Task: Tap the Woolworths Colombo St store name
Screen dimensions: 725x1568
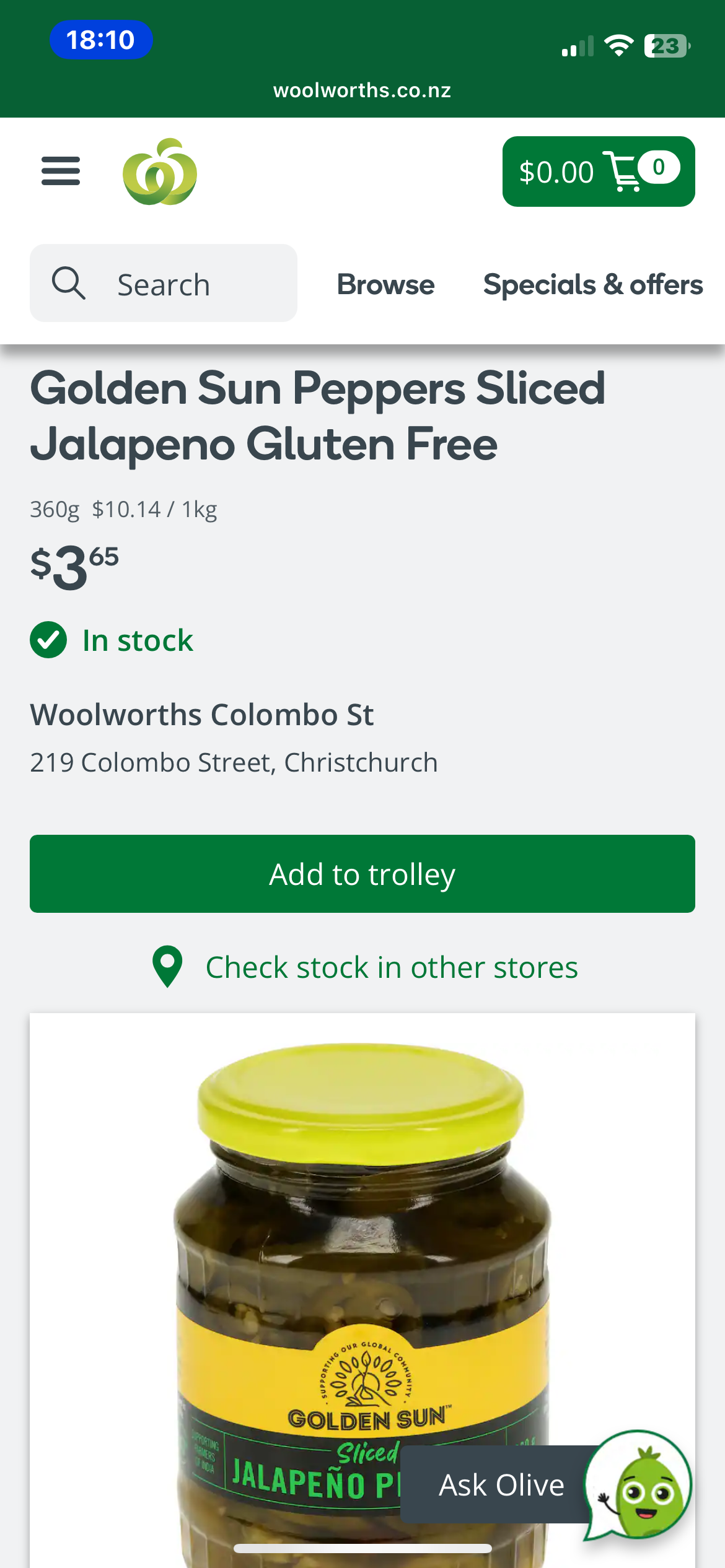Action: click(x=202, y=715)
